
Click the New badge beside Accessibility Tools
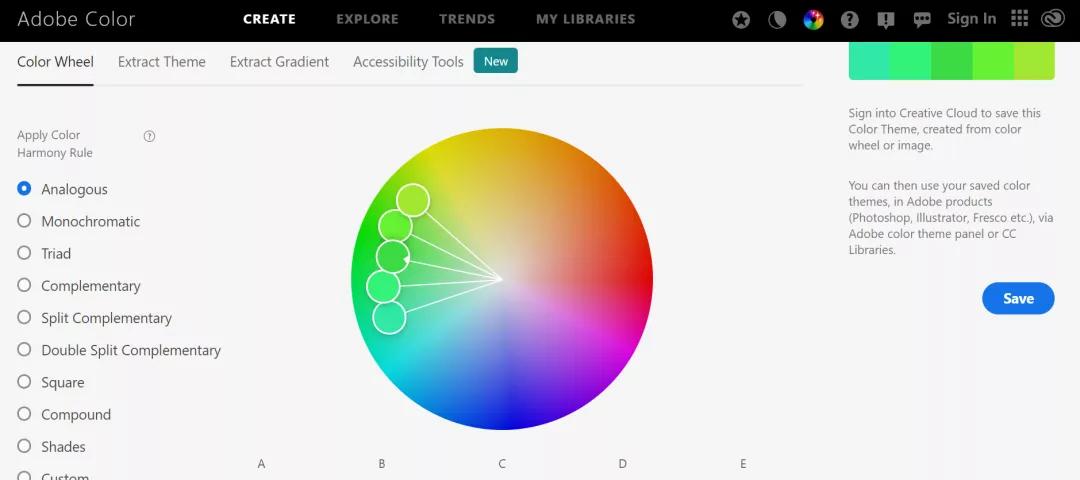[x=496, y=61]
